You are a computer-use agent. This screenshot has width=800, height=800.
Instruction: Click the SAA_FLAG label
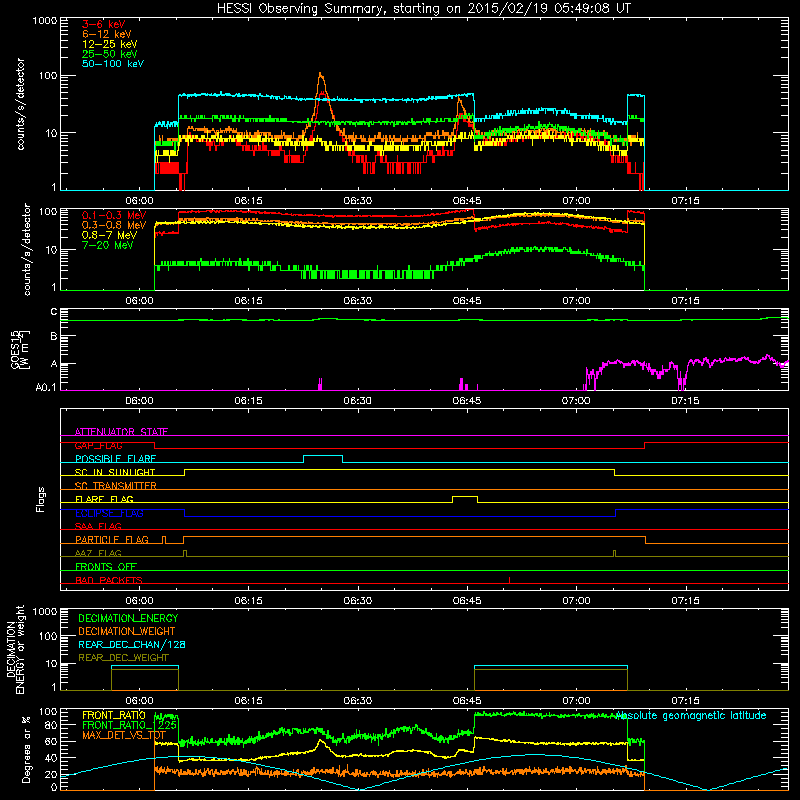[98, 526]
